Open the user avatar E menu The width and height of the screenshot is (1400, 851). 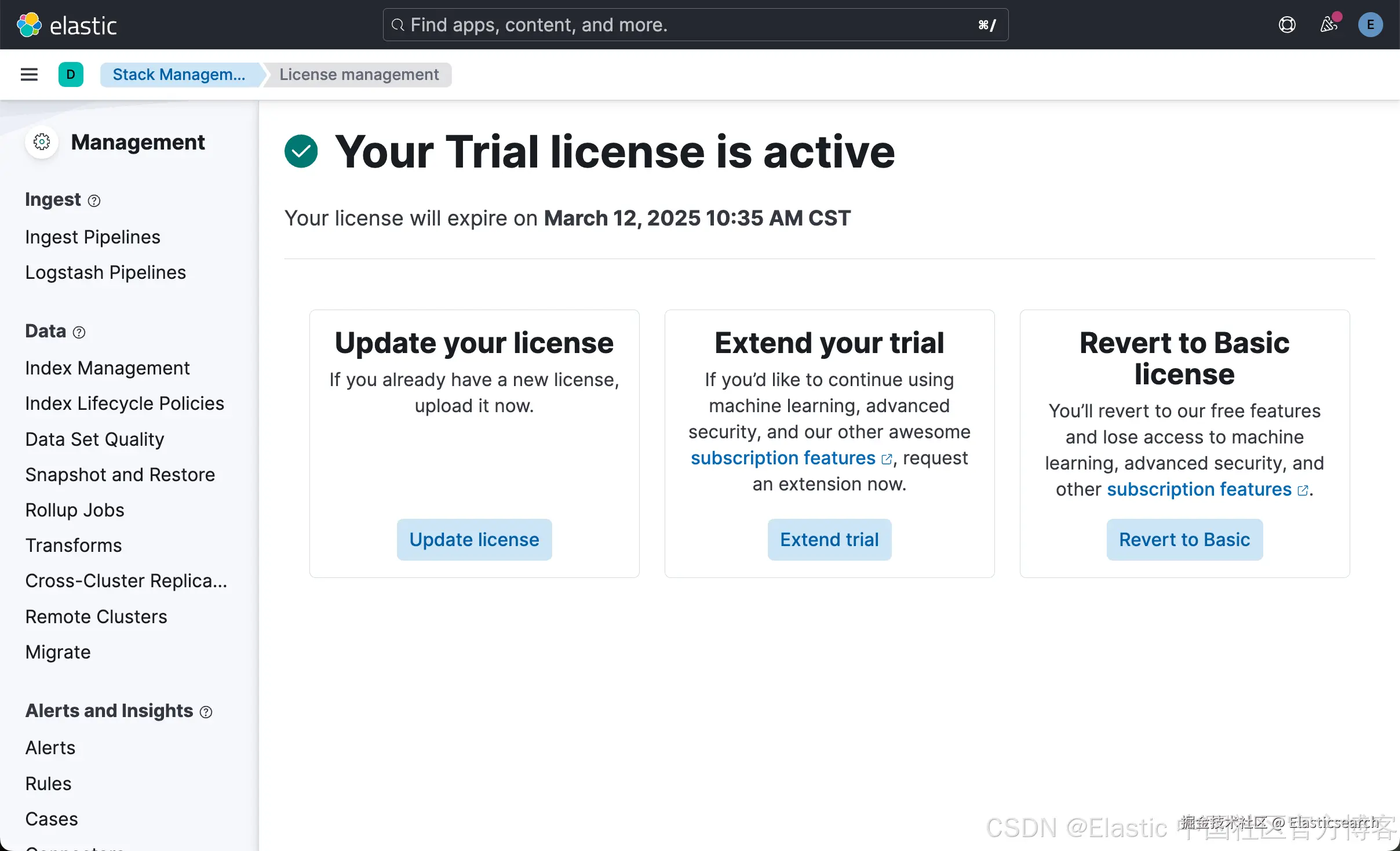click(1370, 25)
